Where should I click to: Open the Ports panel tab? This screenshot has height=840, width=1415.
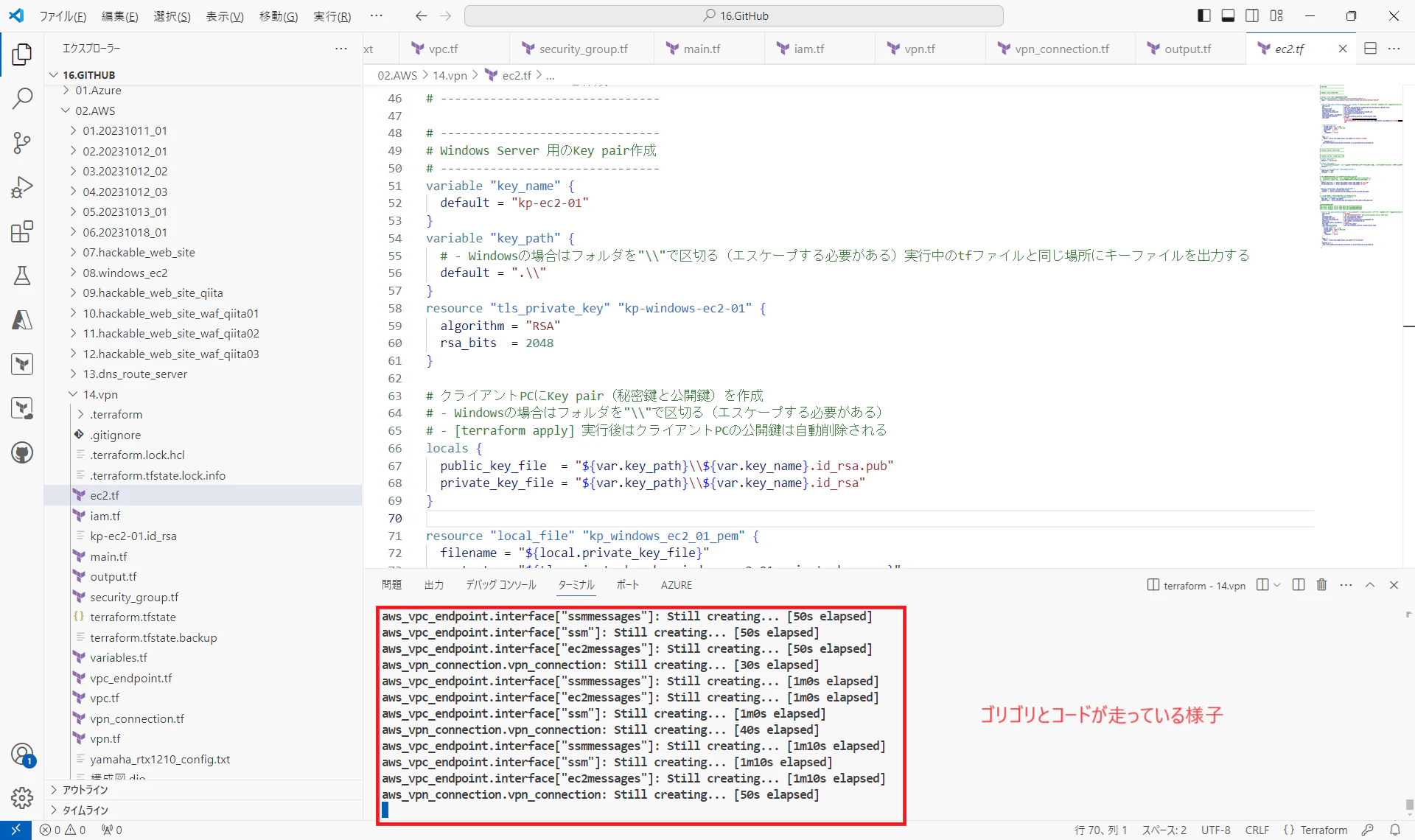click(627, 585)
